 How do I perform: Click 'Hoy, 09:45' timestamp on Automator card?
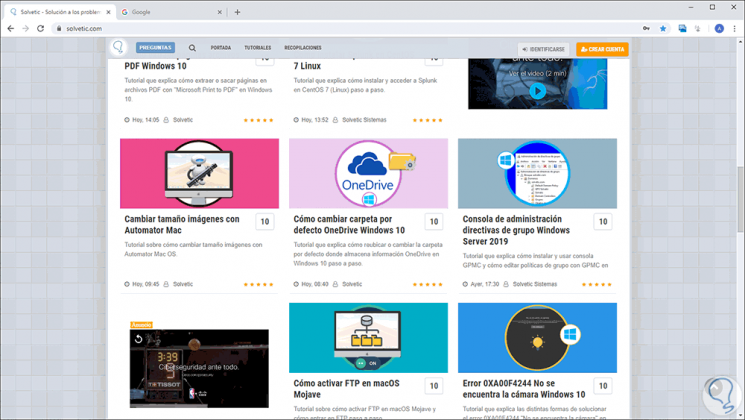(145, 284)
